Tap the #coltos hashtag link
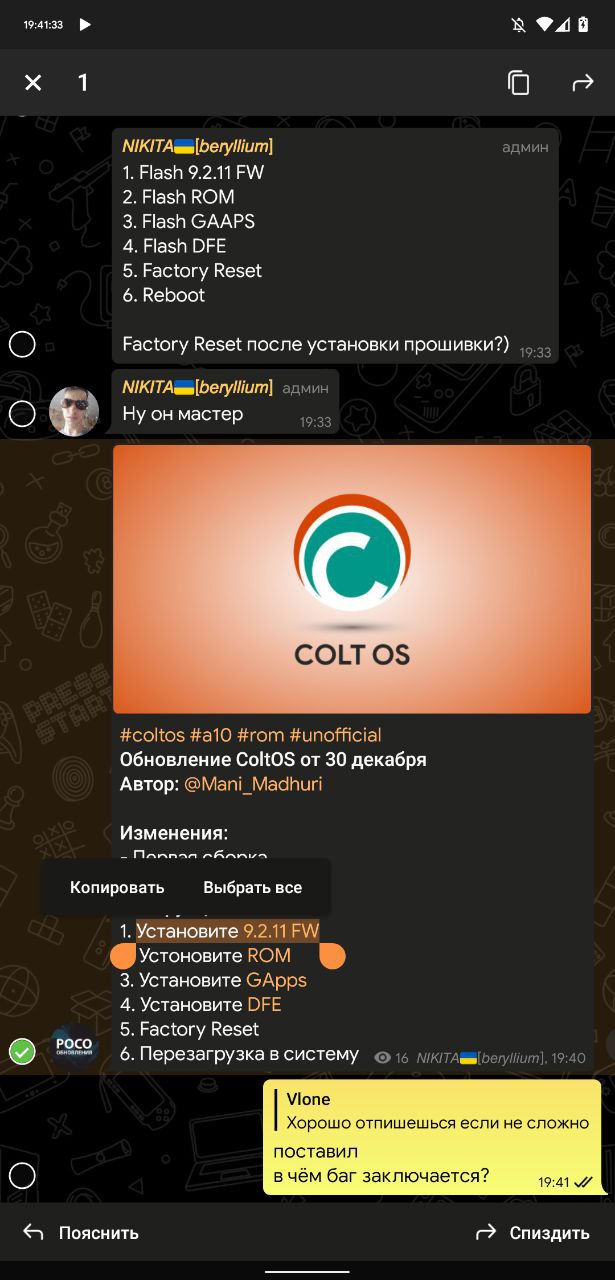This screenshot has width=615, height=1280. (153, 735)
